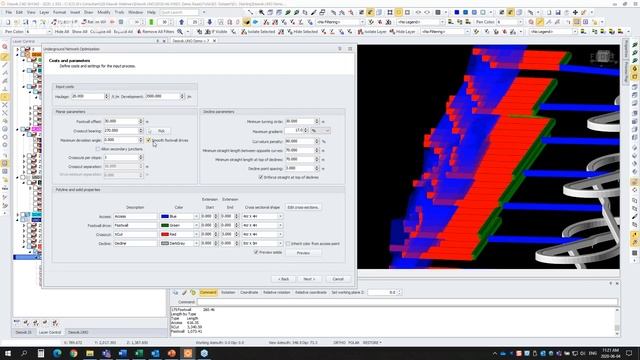The width and height of the screenshot is (640, 360).
Task: Click the Isolate Layer toolbar icon
Action: pos(372,31)
